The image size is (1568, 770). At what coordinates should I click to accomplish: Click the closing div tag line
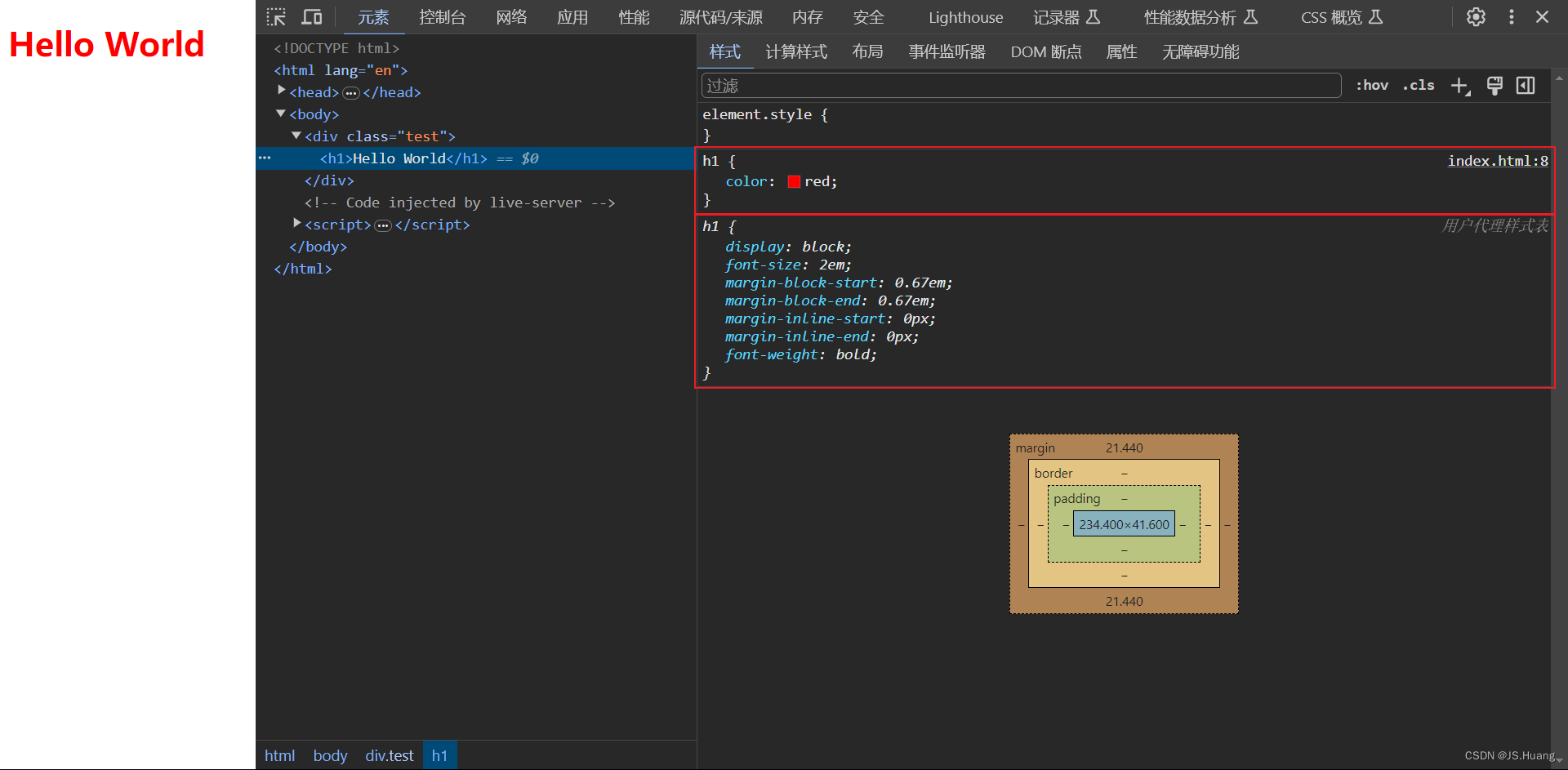tap(329, 180)
